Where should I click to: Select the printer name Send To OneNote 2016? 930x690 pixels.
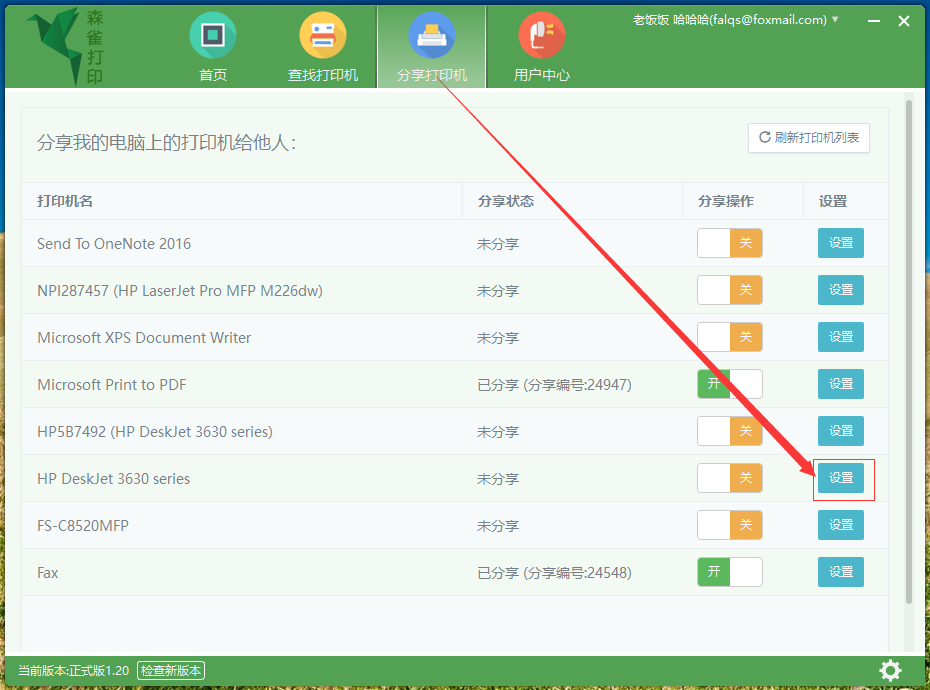114,244
